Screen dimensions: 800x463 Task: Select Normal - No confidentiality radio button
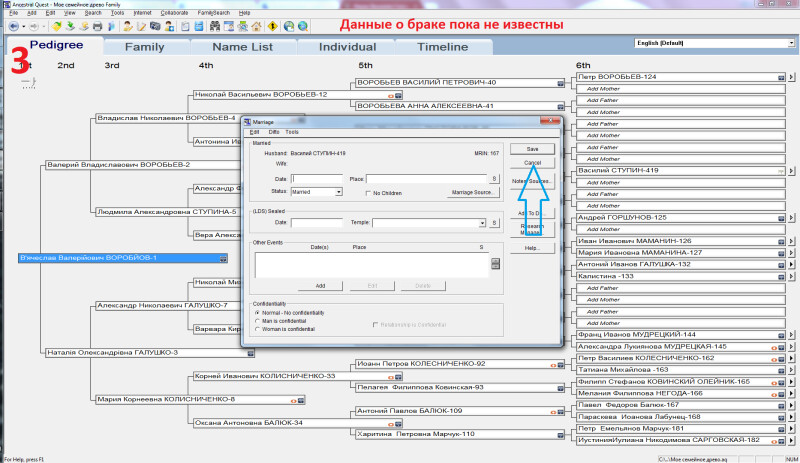(x=257, y=313)
